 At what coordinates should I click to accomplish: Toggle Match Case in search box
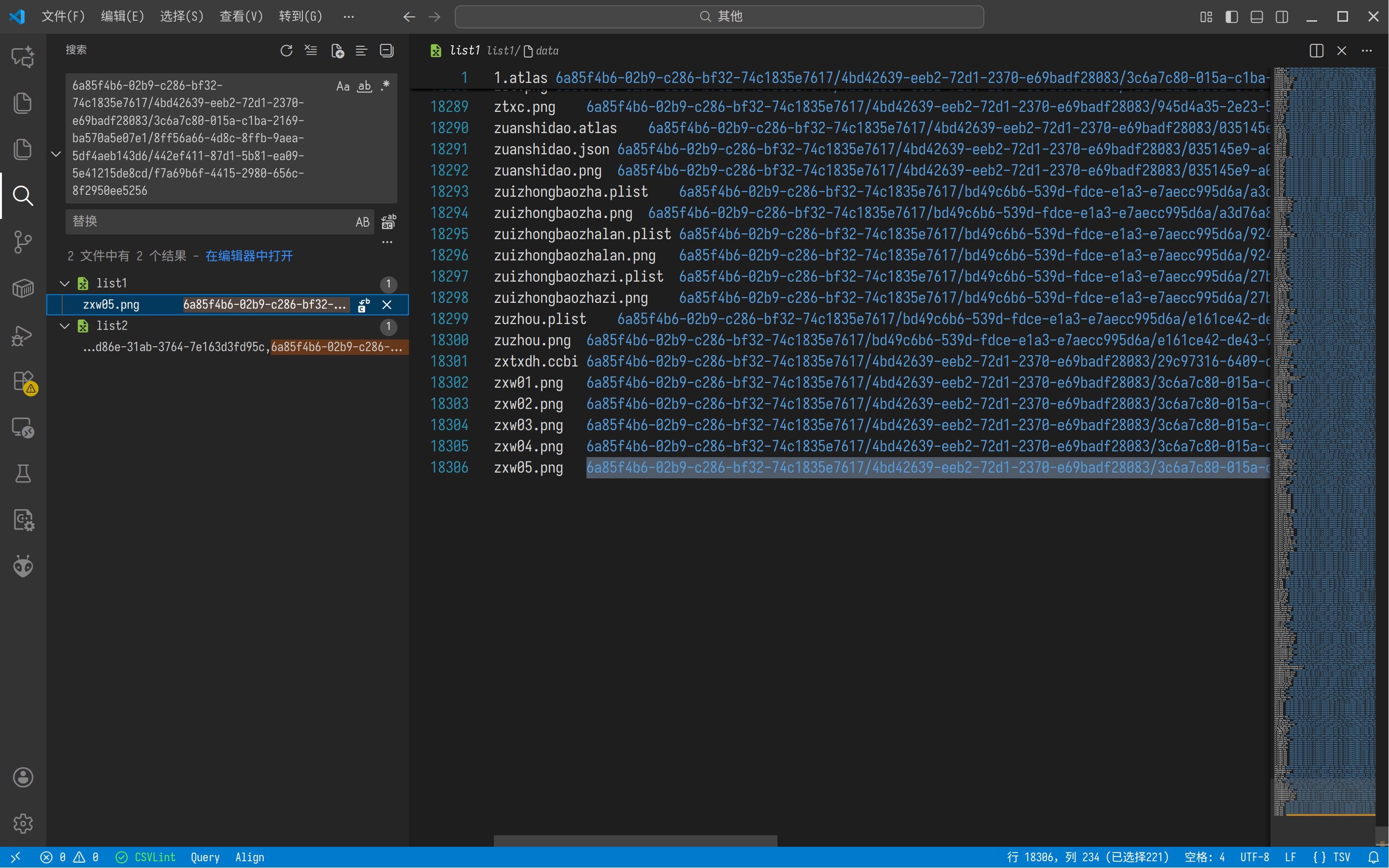[342, 86]
